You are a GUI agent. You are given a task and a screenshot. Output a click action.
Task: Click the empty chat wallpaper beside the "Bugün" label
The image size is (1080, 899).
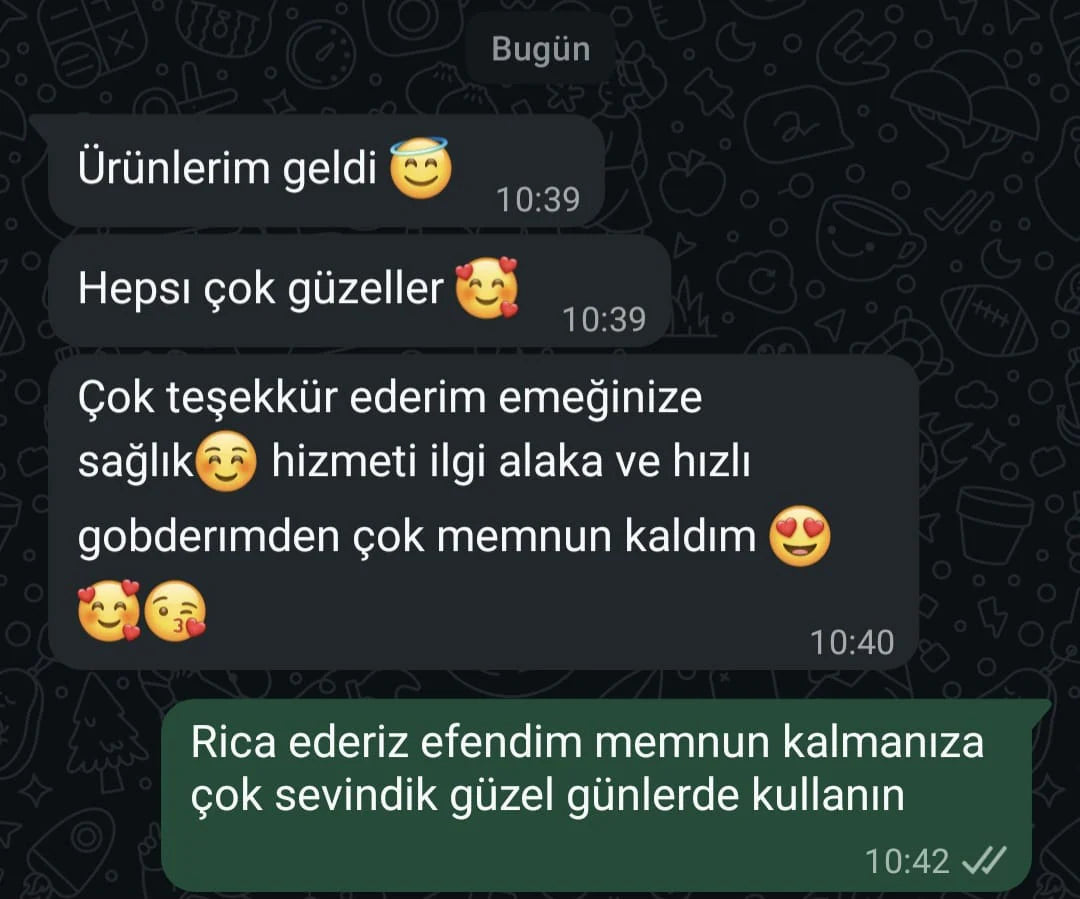[827, 49]
